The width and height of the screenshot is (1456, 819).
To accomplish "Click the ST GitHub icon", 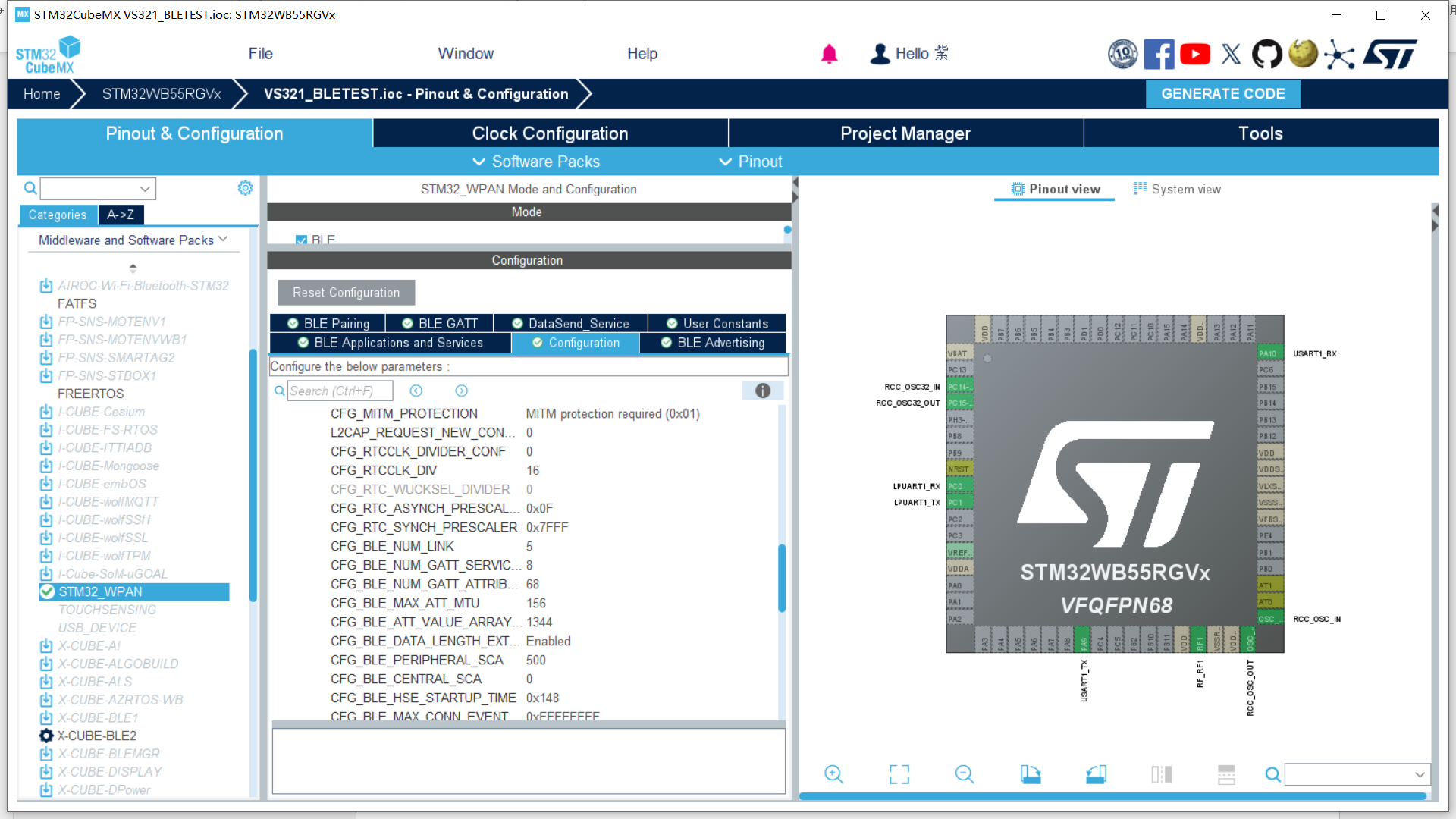I will tap(1266, 54).
